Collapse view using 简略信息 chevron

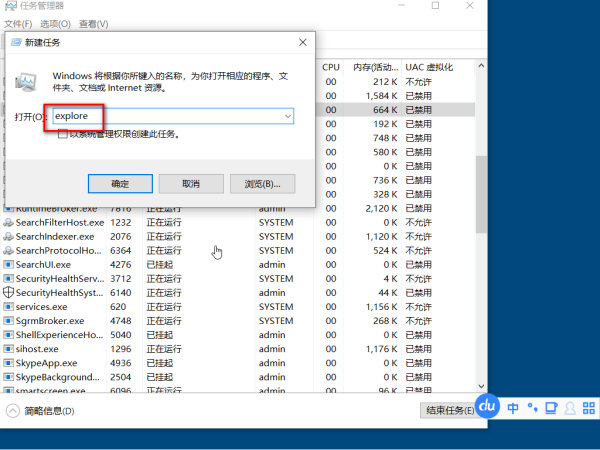pos(12,411)
